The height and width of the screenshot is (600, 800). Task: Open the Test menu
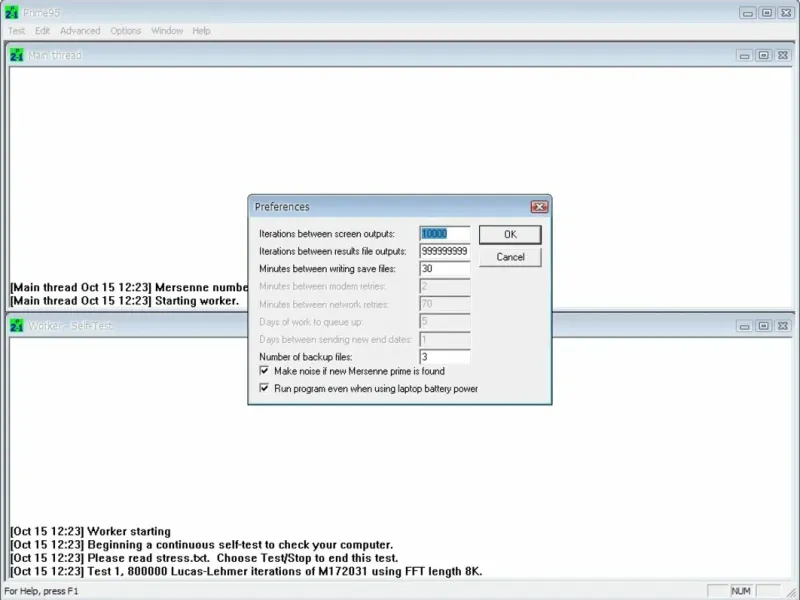[16, 31]
